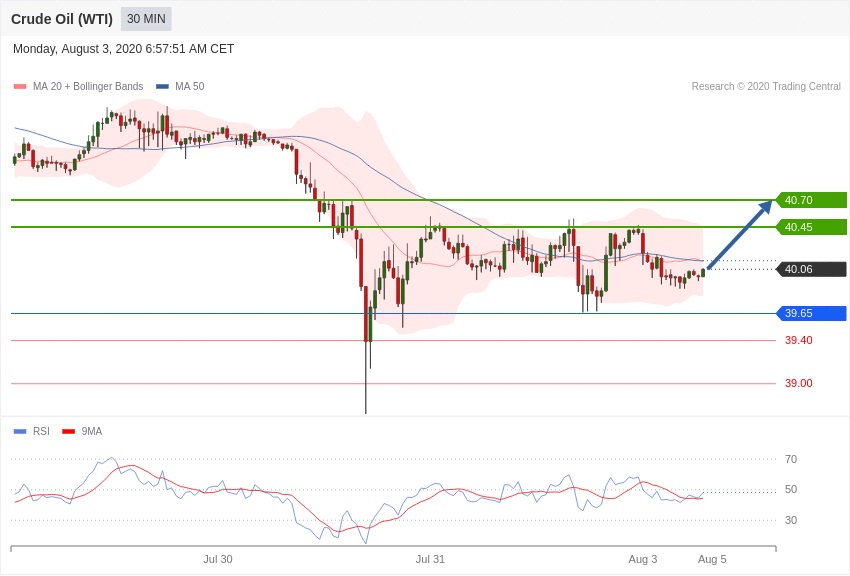This screenshot has width=850, height=576.
Task: Click the MA 20 + Bollinger Bands legend swatch
Action: 20,87
